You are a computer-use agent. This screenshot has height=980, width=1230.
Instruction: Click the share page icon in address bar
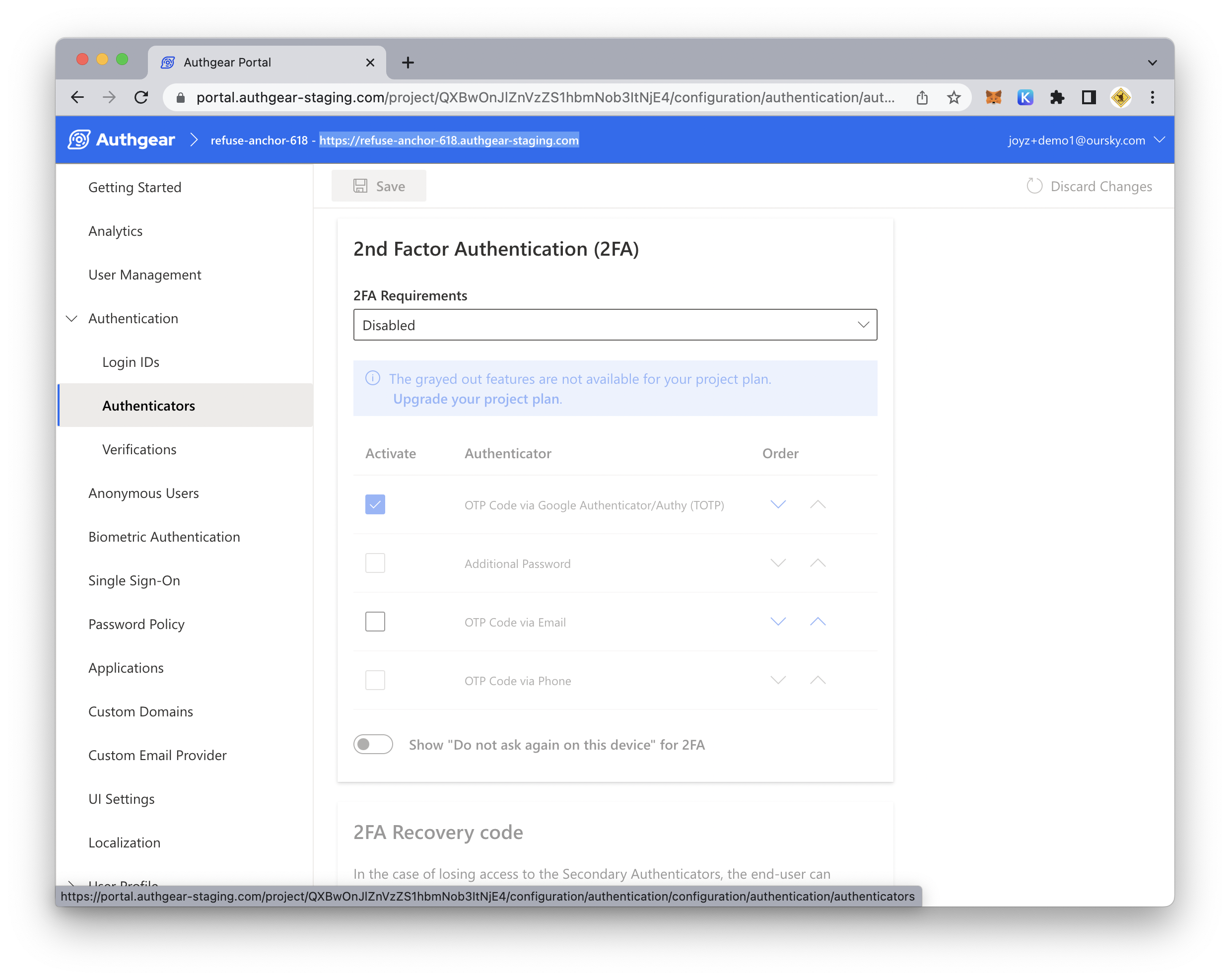click(922, 98)
